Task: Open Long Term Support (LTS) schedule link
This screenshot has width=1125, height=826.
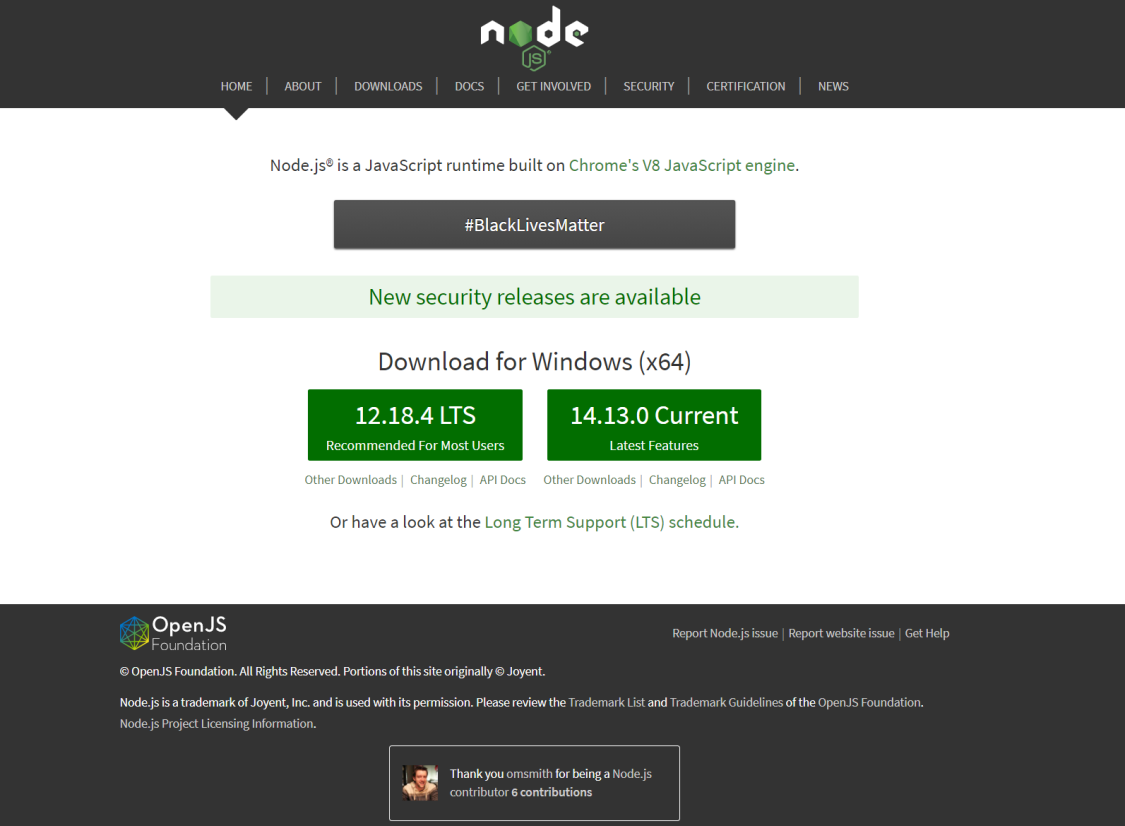Action: tap(610, 522)
